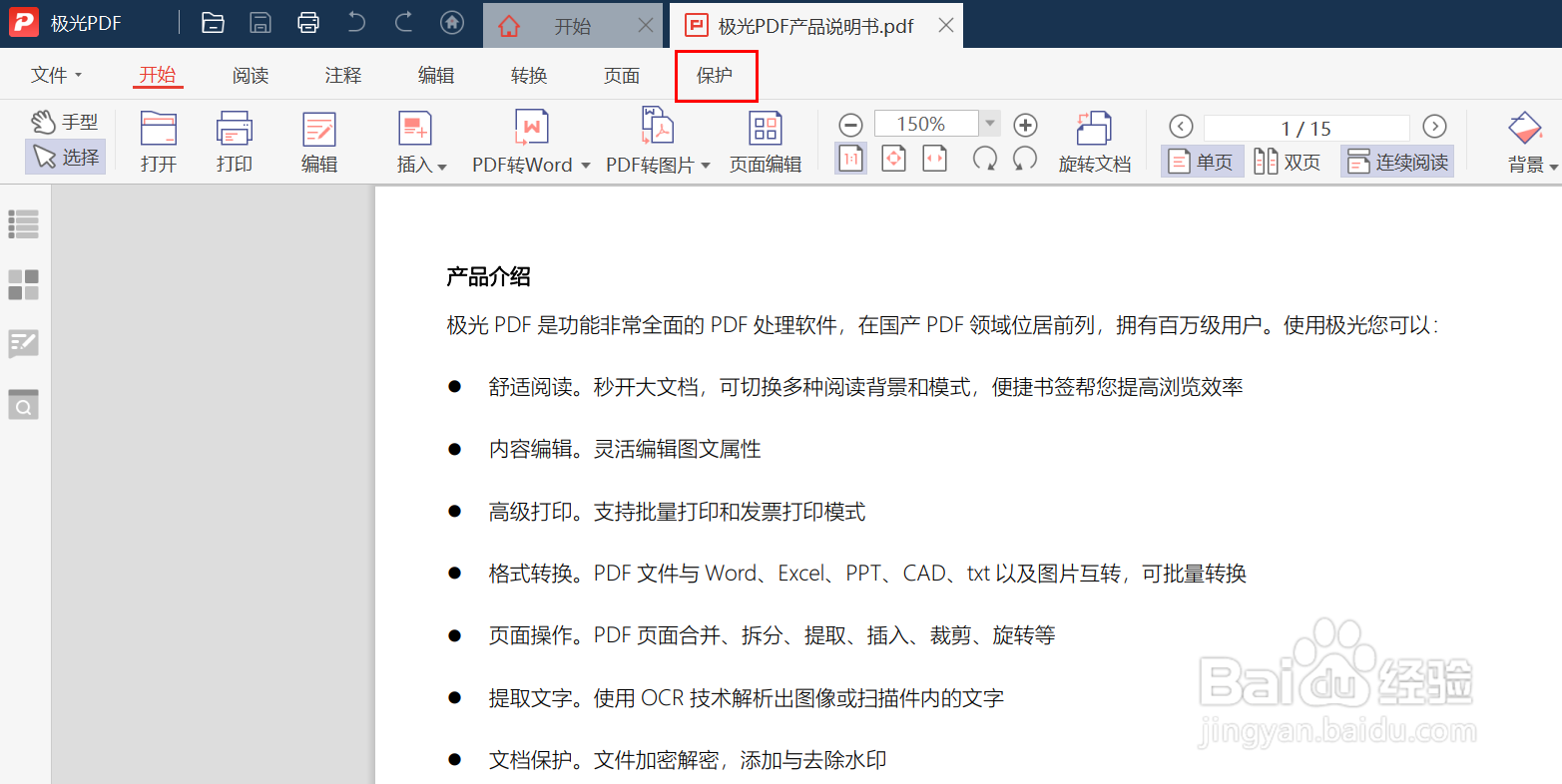The height and width of the screenshot is (784, 1562).
Task: Switch to the 阅读 ribbon tab
Action: coord(251,75)
